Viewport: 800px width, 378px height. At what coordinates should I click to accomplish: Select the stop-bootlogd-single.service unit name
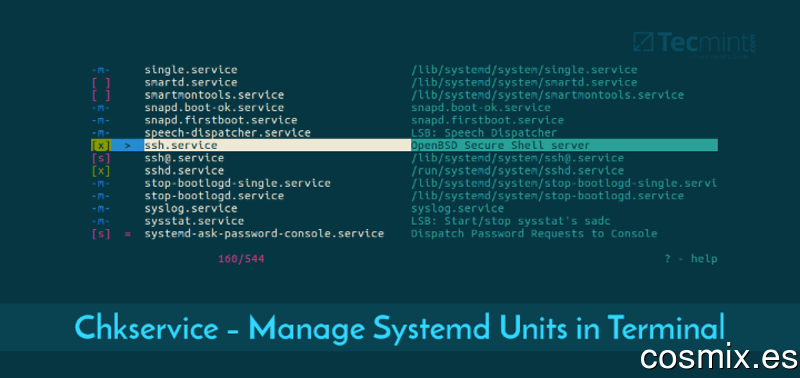click(x=238, y=184)
